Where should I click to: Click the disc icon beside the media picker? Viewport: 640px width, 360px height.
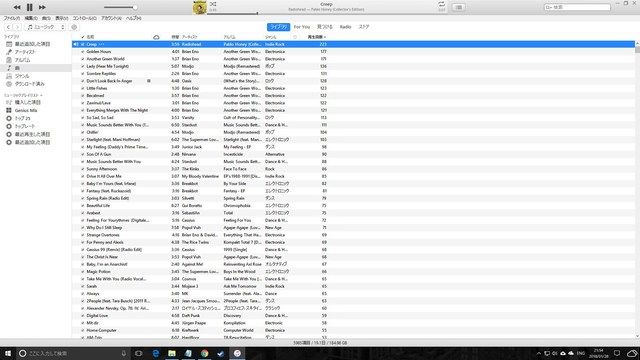click(x=74, y=27)
